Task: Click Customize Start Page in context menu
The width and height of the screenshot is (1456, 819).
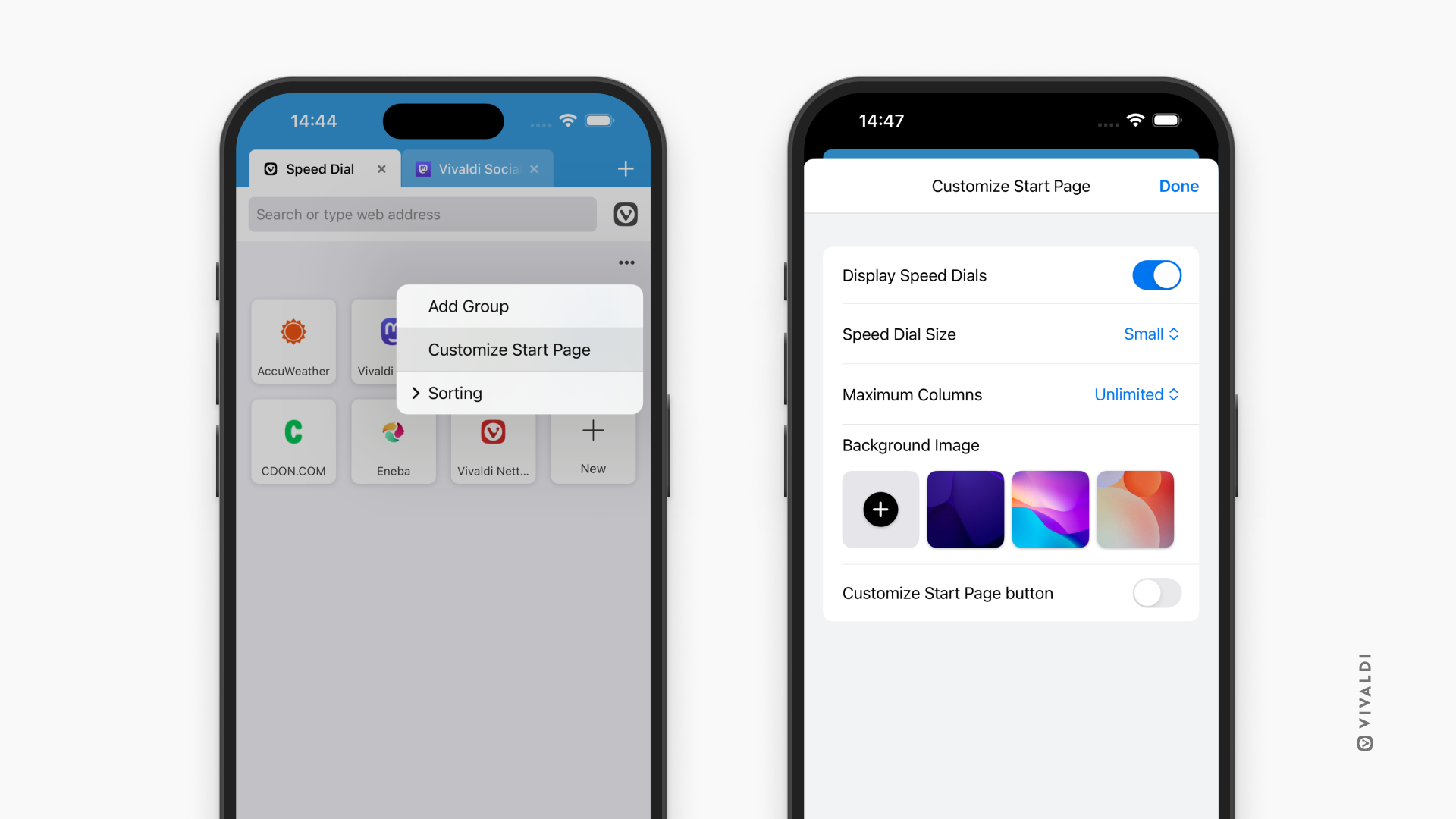Action: (x=509, y=349)
